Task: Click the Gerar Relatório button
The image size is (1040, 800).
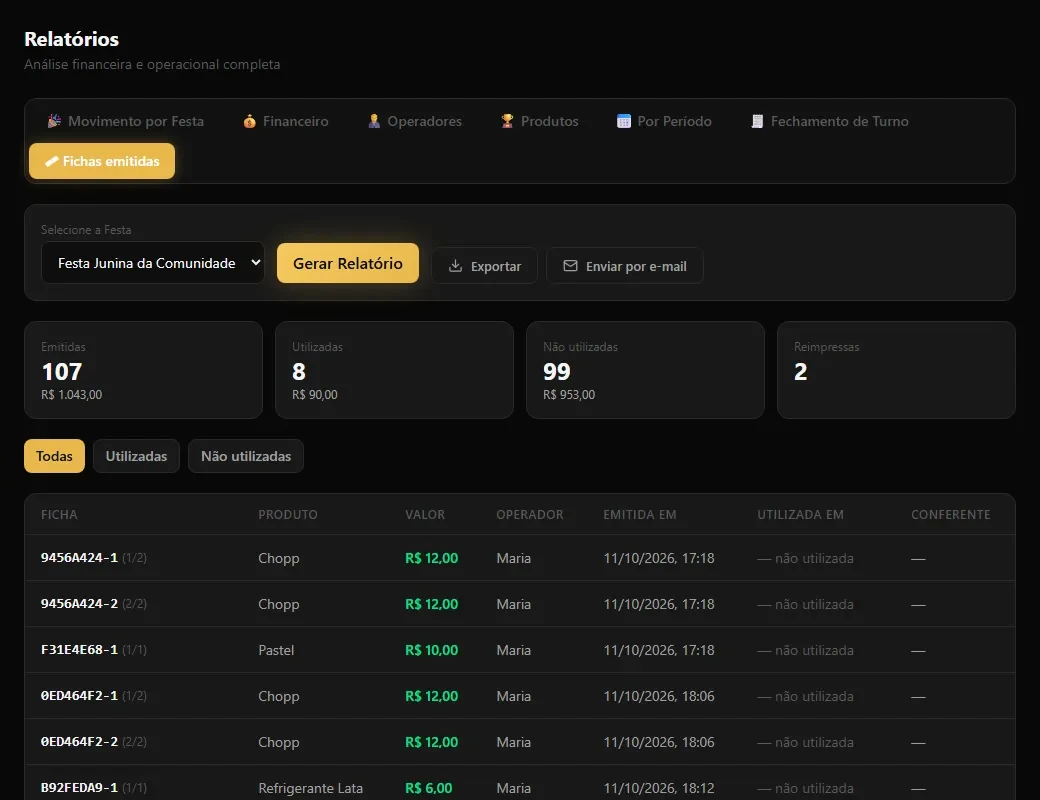Action: pyautogui.click(x=348, y=263)
